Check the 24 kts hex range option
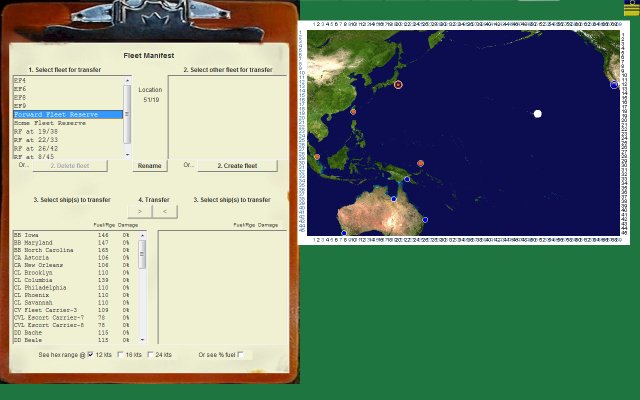 tap(151, 355)
